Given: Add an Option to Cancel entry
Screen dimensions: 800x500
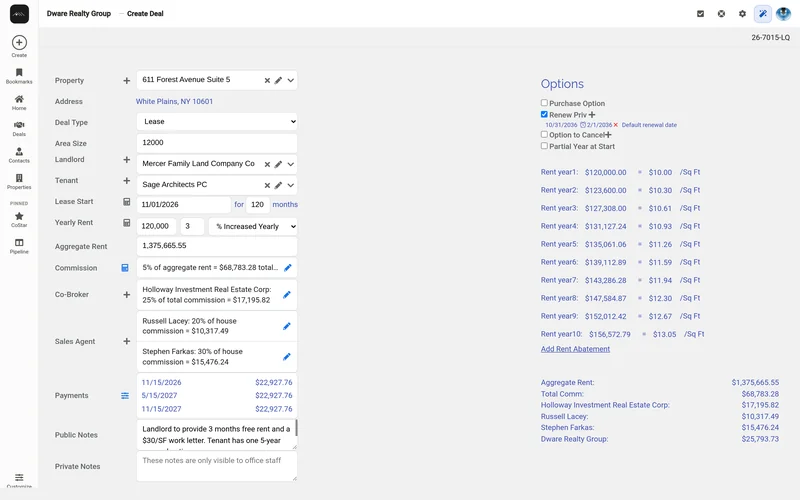Looking at the screenshot, I should click(608, 135).
